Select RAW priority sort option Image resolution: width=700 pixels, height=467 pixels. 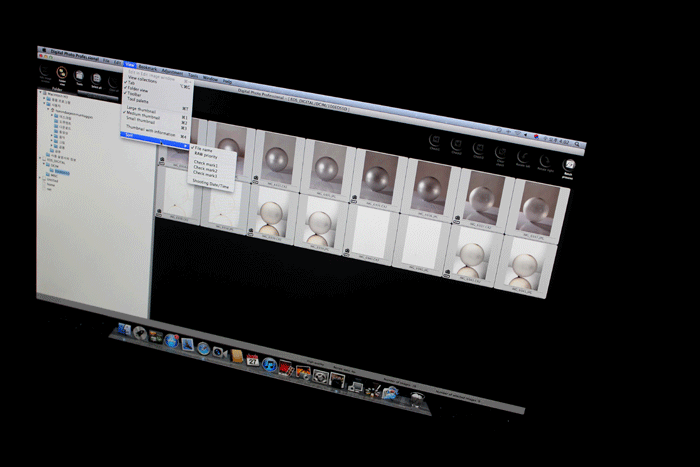pyautogui.click(x=208, y=156)
